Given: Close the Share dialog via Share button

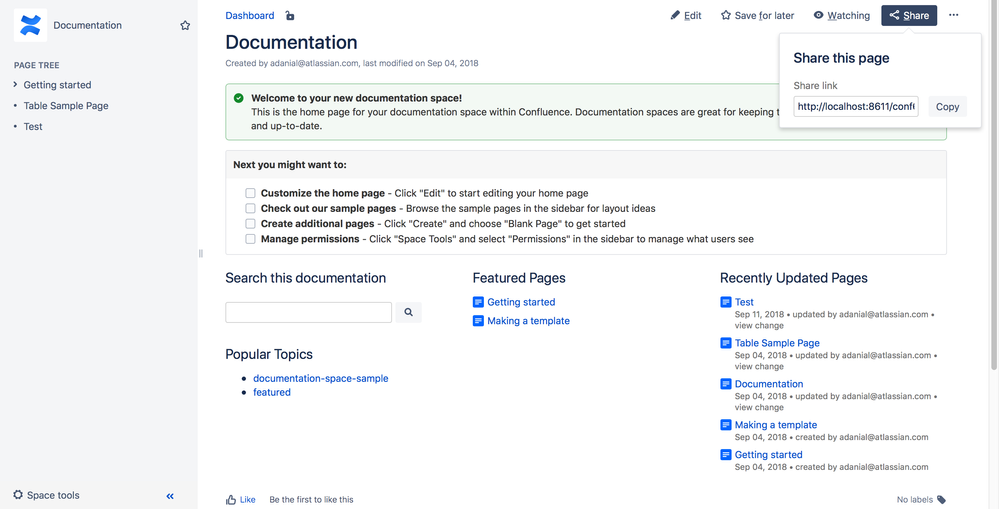Looking at the screenshot, I should coord(909,15).
